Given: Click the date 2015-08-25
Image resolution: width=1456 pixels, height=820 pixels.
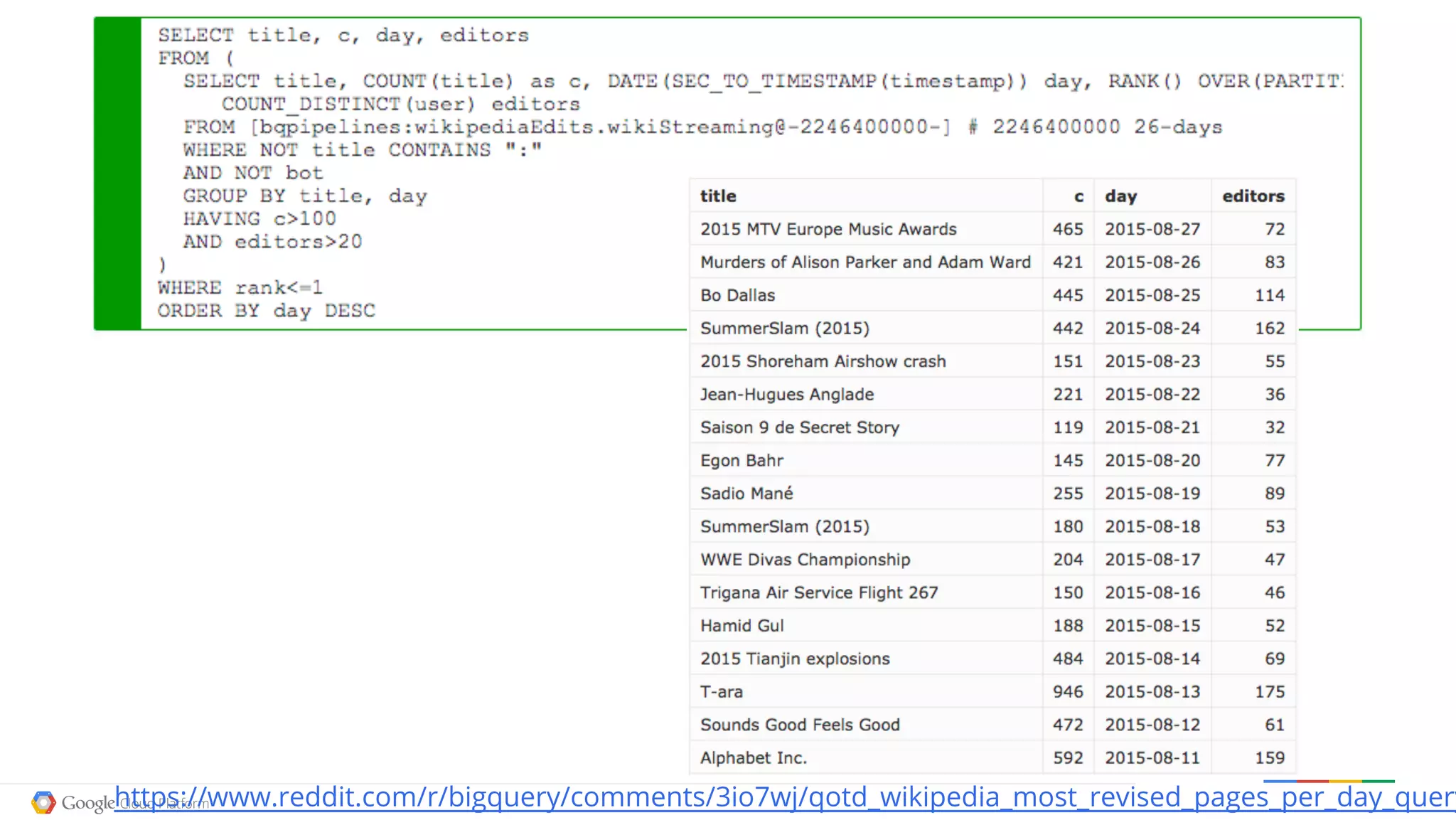Looking at the screenshot, I should click(x=1152, y=295).
